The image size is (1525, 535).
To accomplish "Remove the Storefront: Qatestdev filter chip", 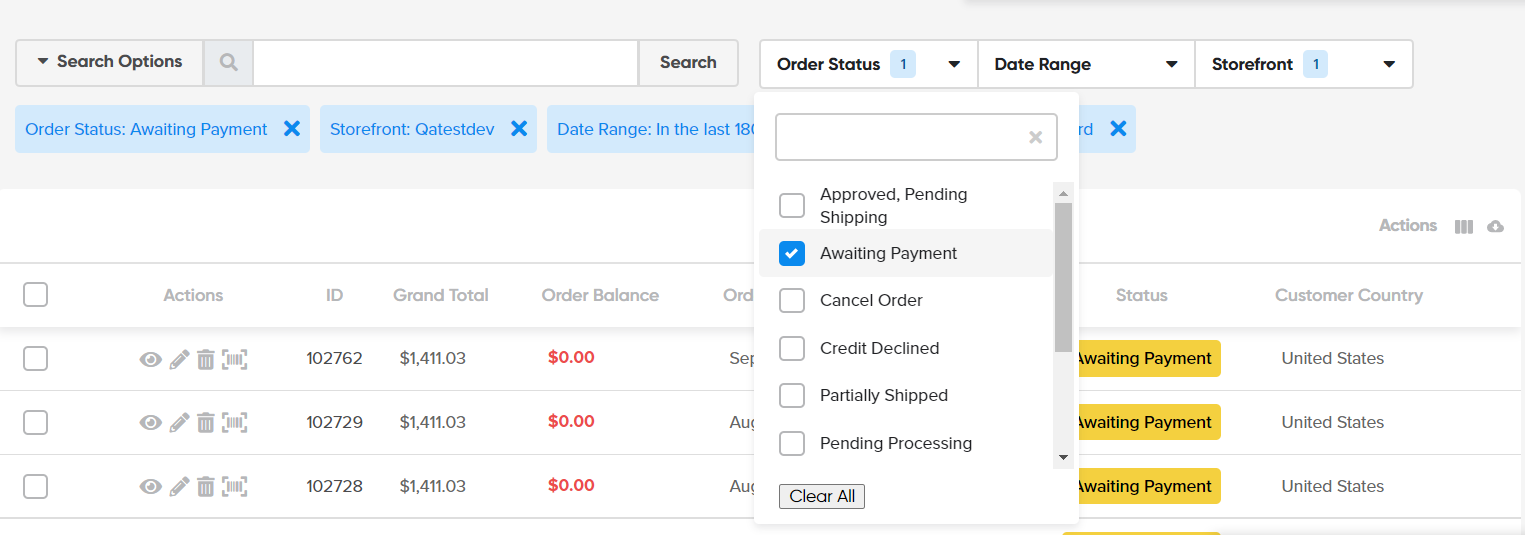I will point(519,129).
